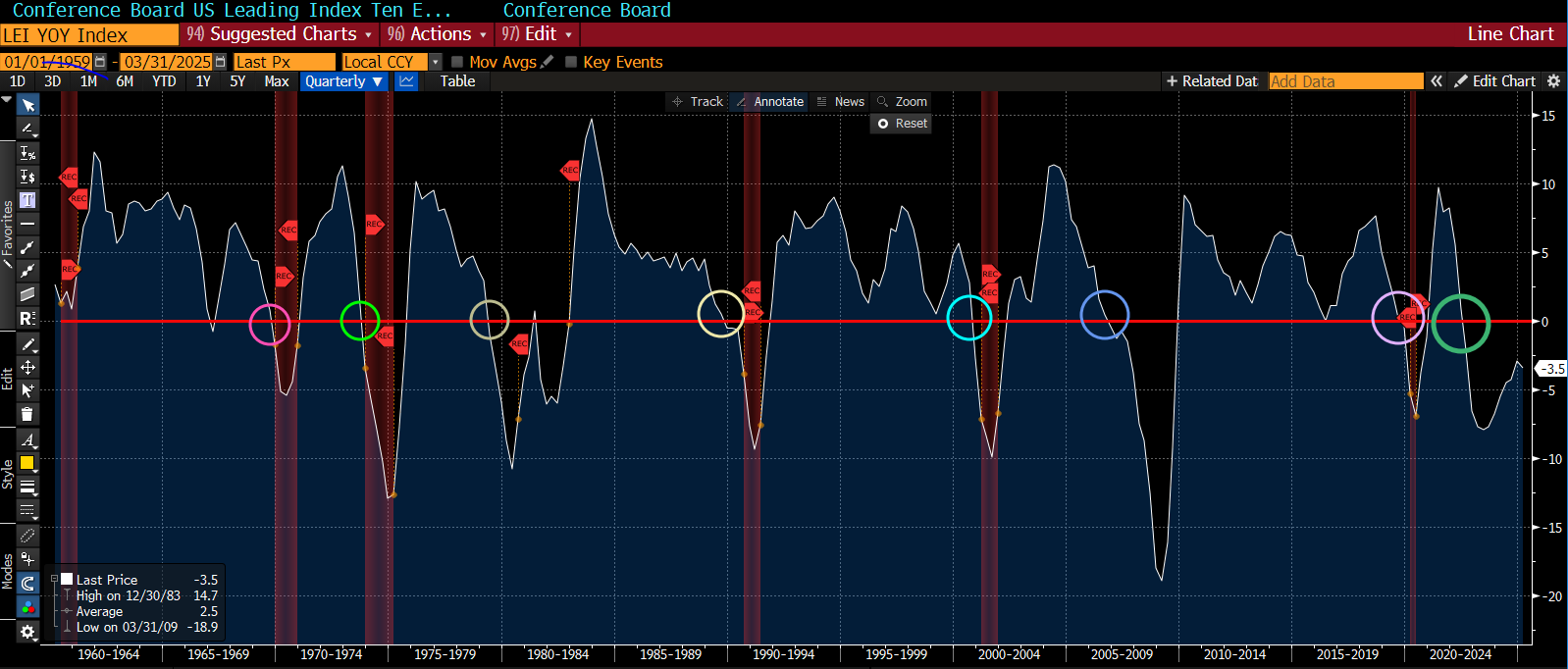
Task: Select the 1Y range tab
Action: [203, 81]
